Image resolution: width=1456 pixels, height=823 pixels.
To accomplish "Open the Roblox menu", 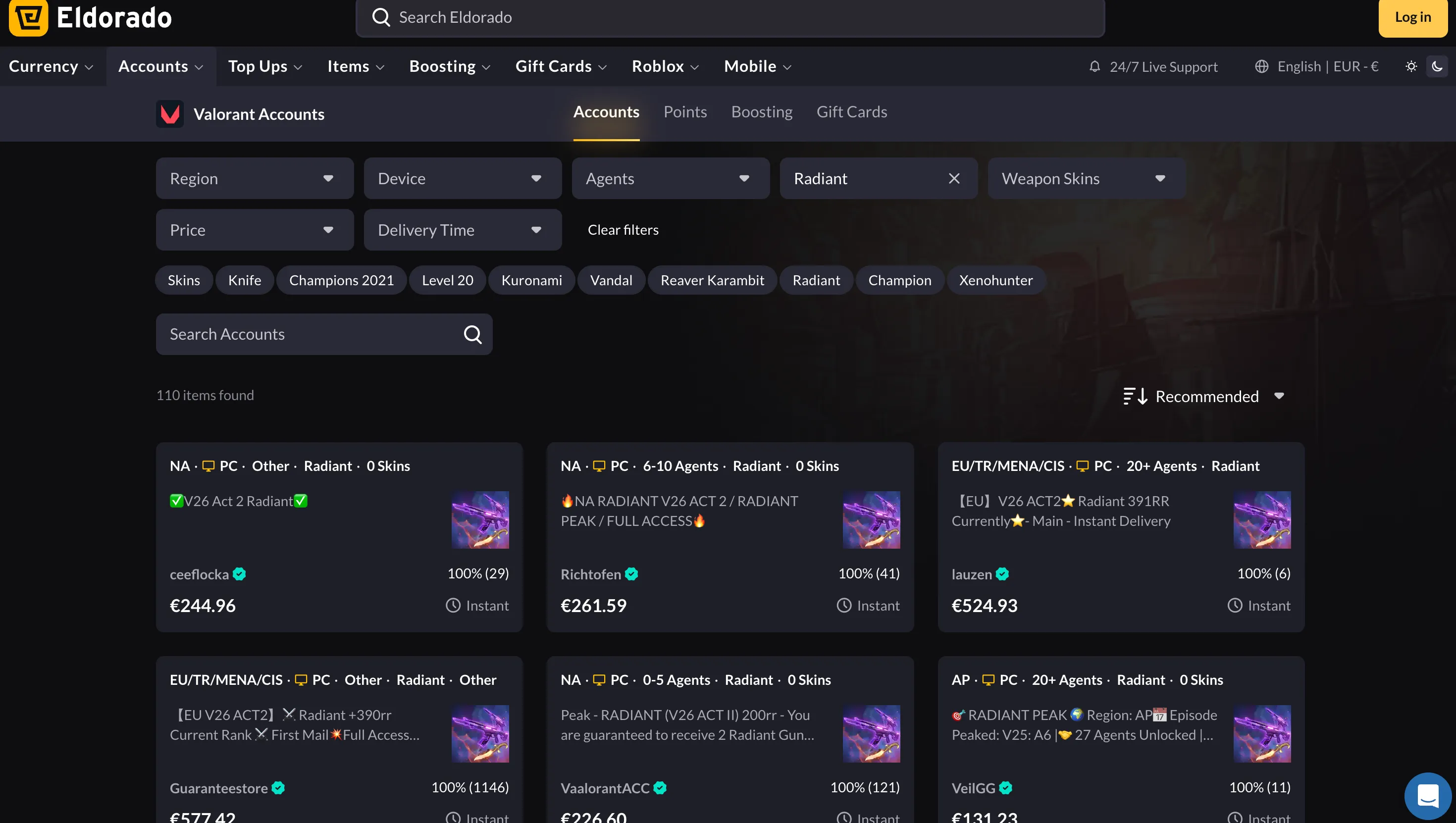I will tap(665, 66).
